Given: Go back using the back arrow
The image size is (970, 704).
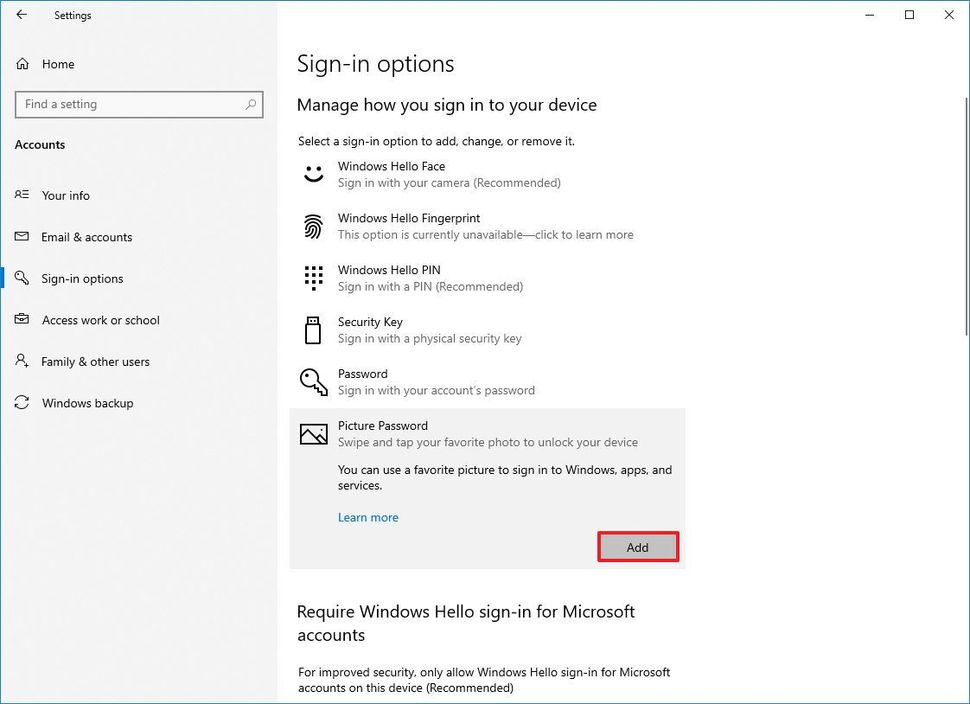Looking at the screenshot, I should 22,15.
